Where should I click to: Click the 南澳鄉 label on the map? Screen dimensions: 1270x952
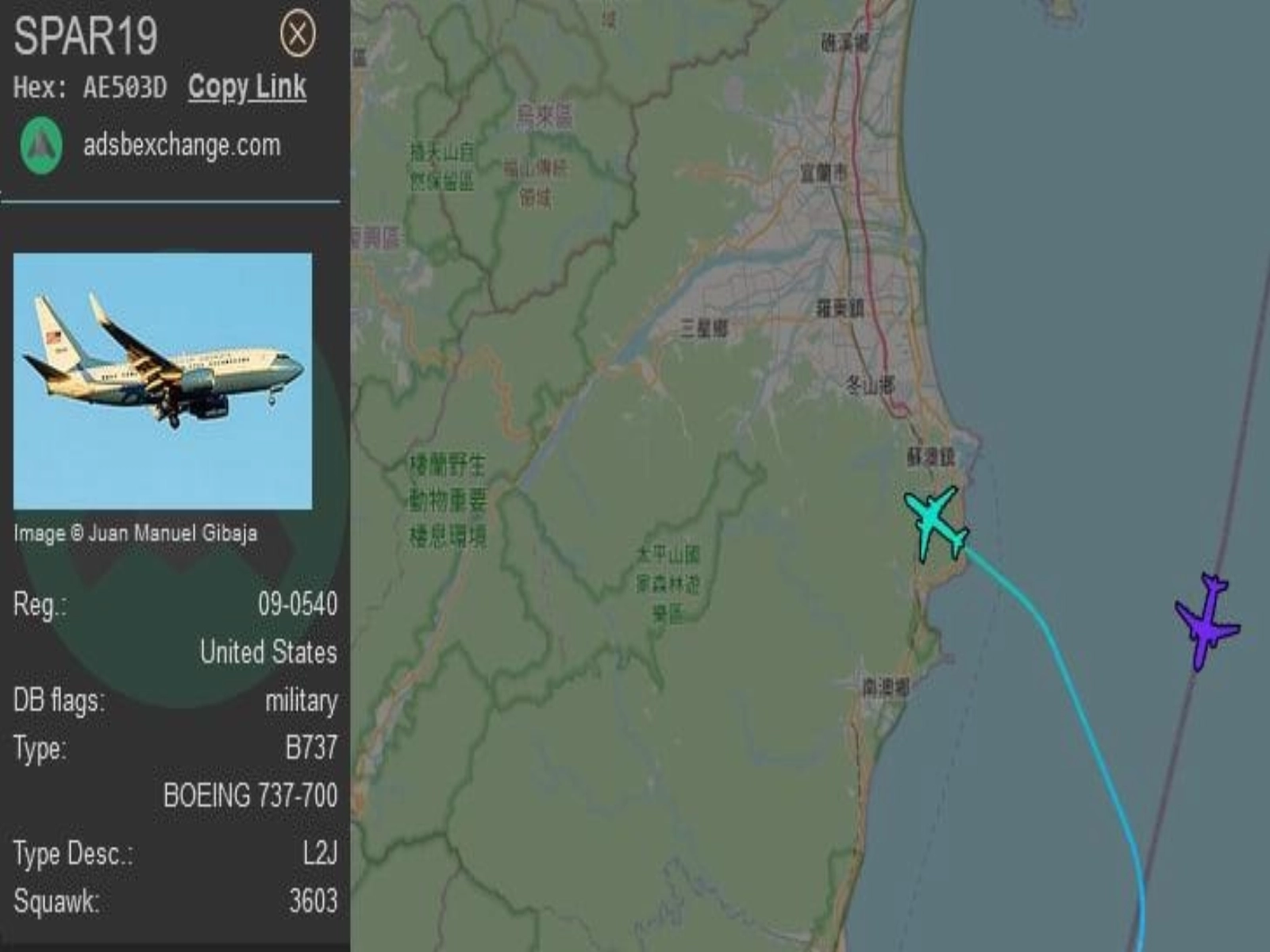(x=886, y=687)
